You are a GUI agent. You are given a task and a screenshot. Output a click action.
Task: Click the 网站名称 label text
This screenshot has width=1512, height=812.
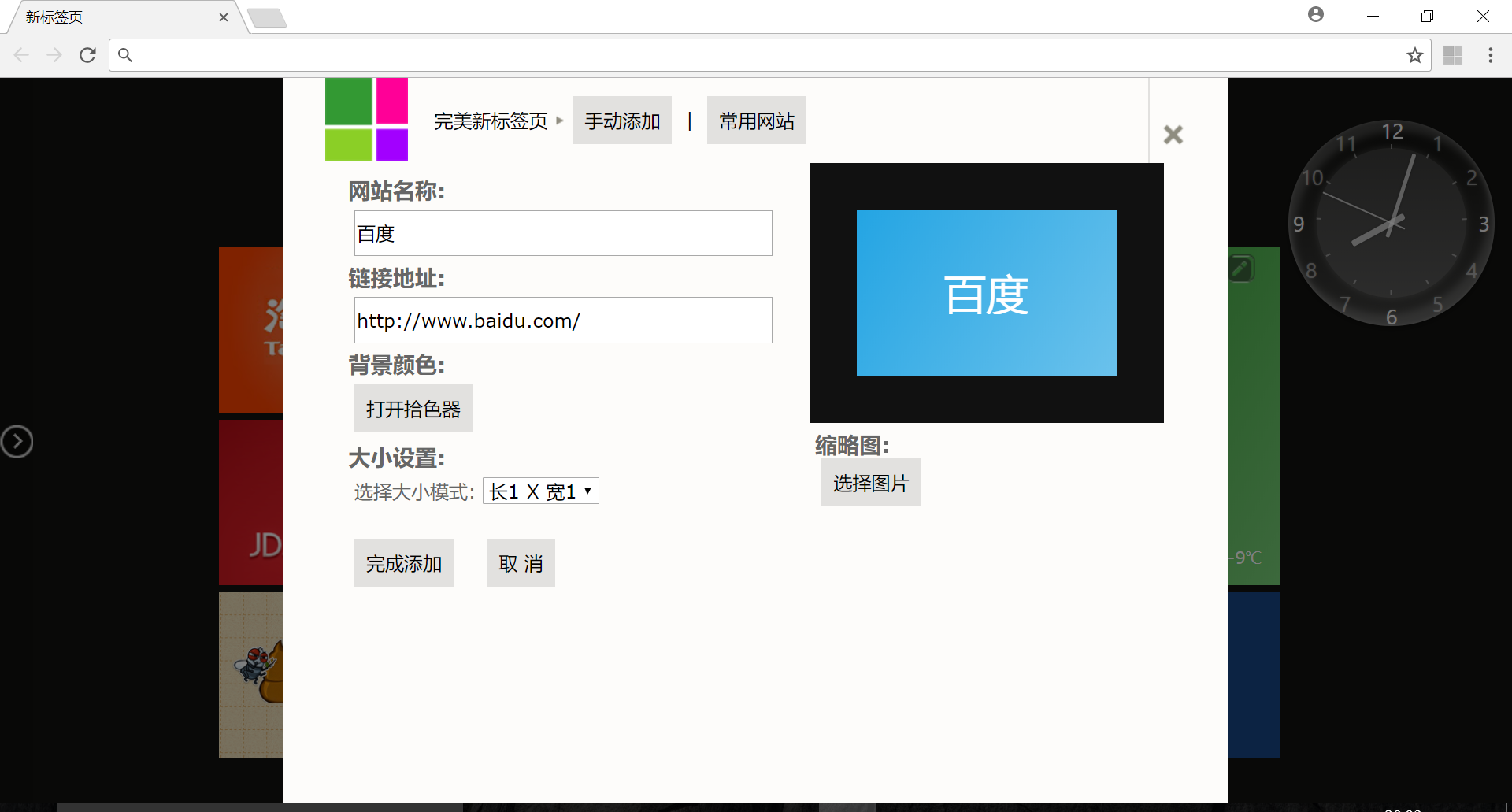point(397,191)
